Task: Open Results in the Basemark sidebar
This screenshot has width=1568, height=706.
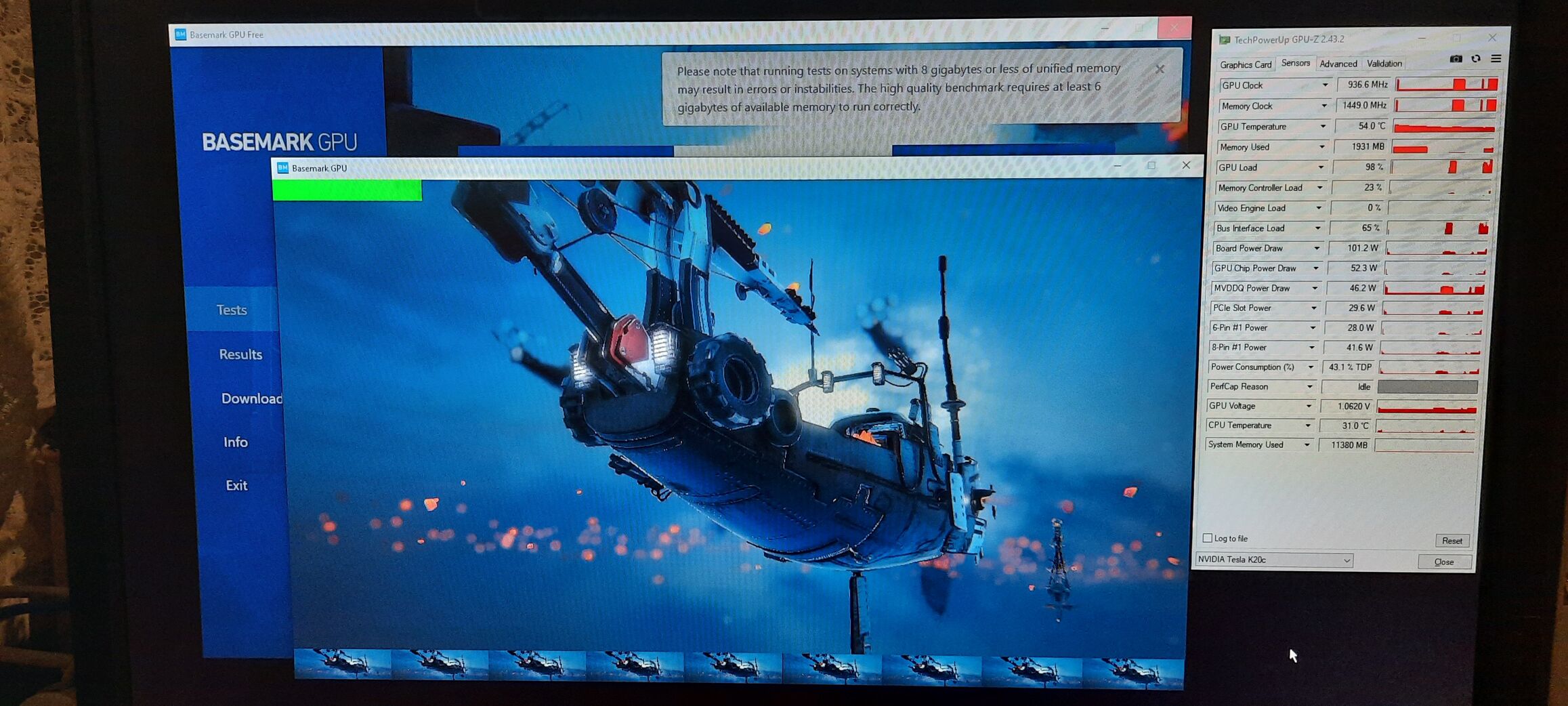Action: click(x=240, y=354)
